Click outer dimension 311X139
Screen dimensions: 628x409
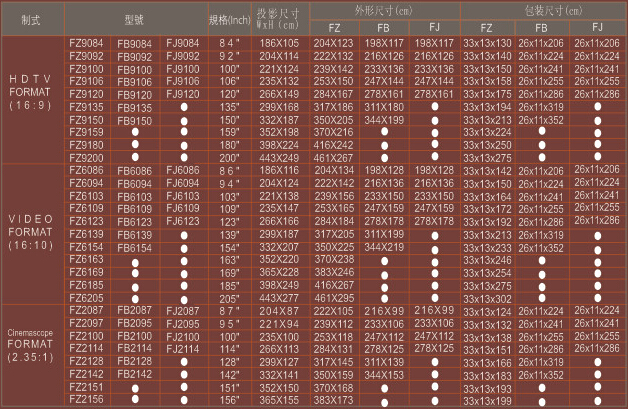(x=384, y=362)
